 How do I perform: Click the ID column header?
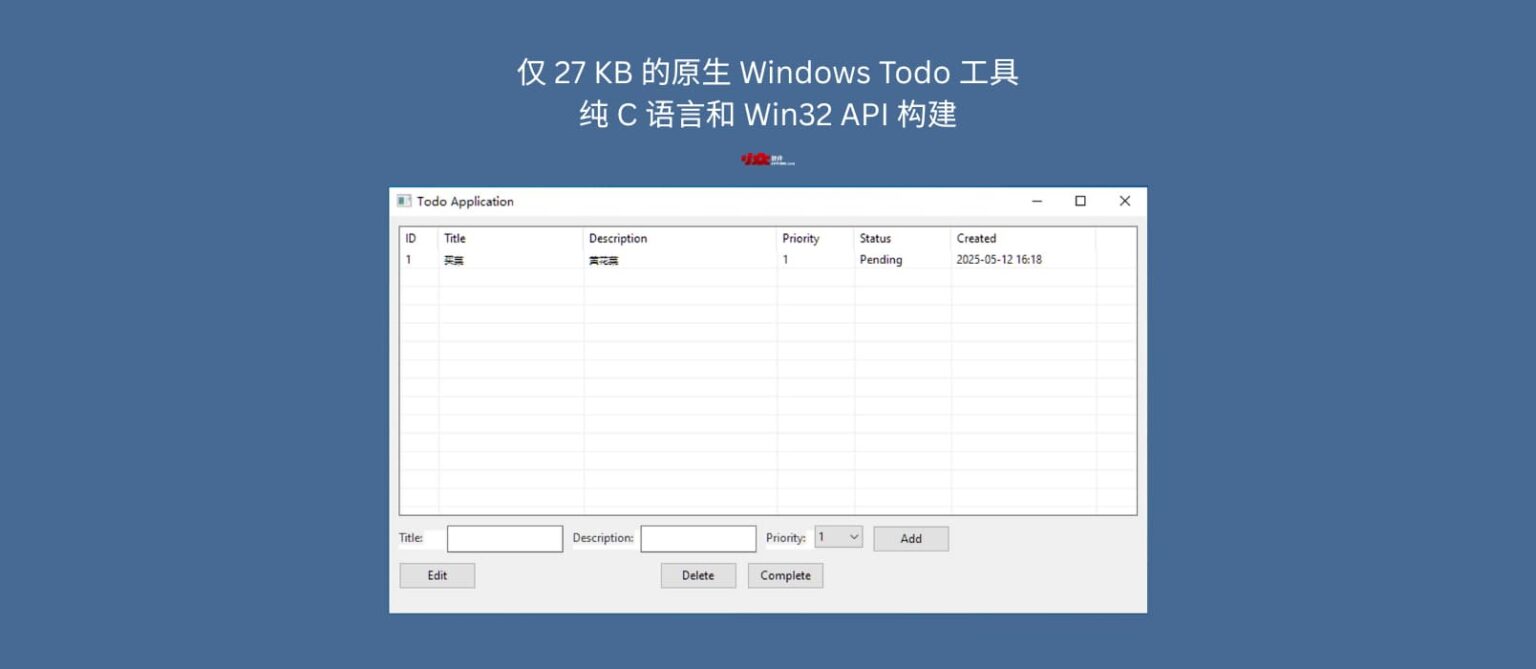412,238
